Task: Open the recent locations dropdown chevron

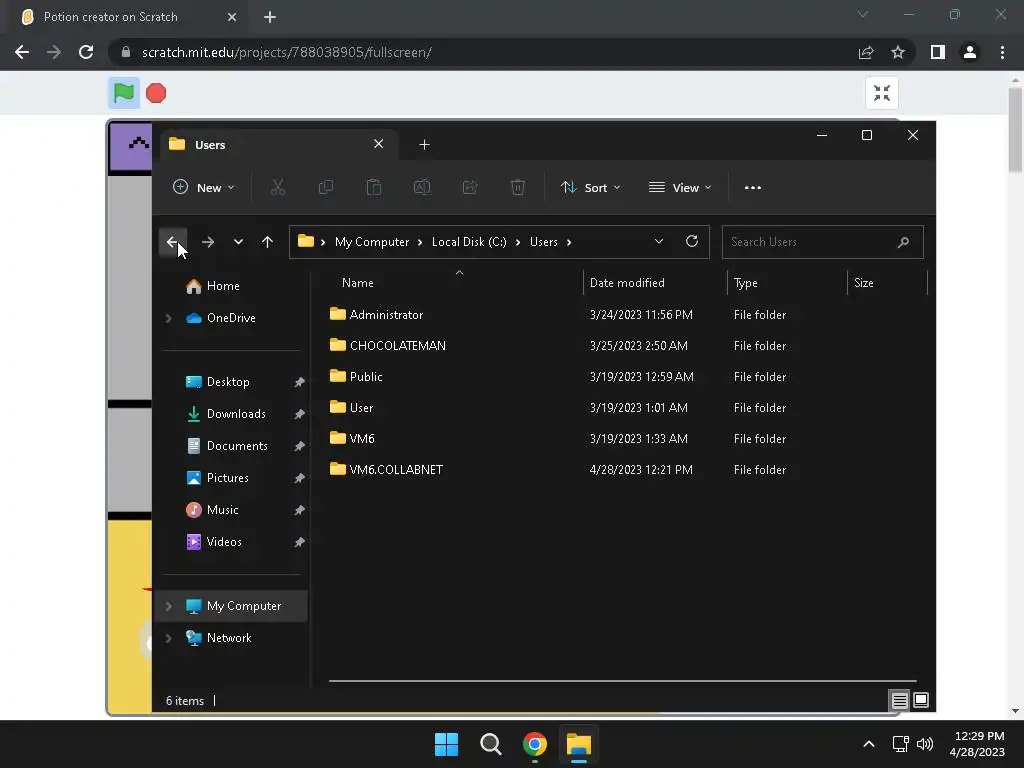Action: tap(238, 242)
